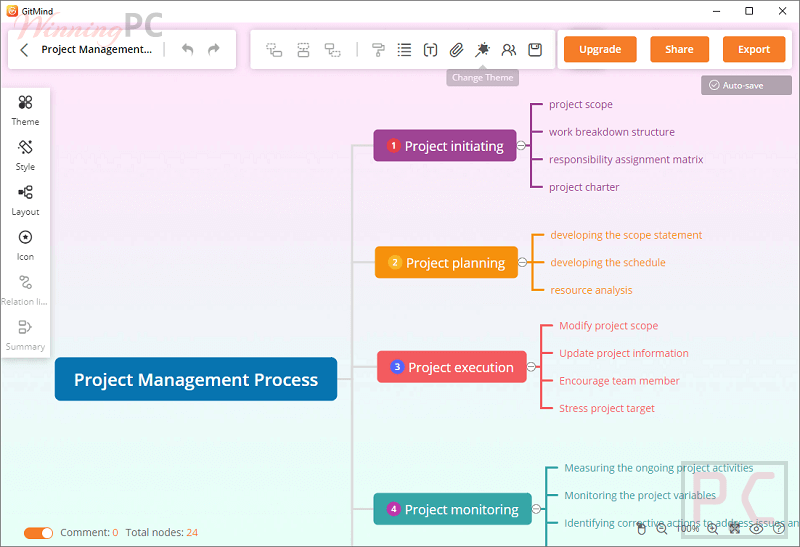Open the outline list view icon
The image size is (800, 547).
(x=404, y=49)
